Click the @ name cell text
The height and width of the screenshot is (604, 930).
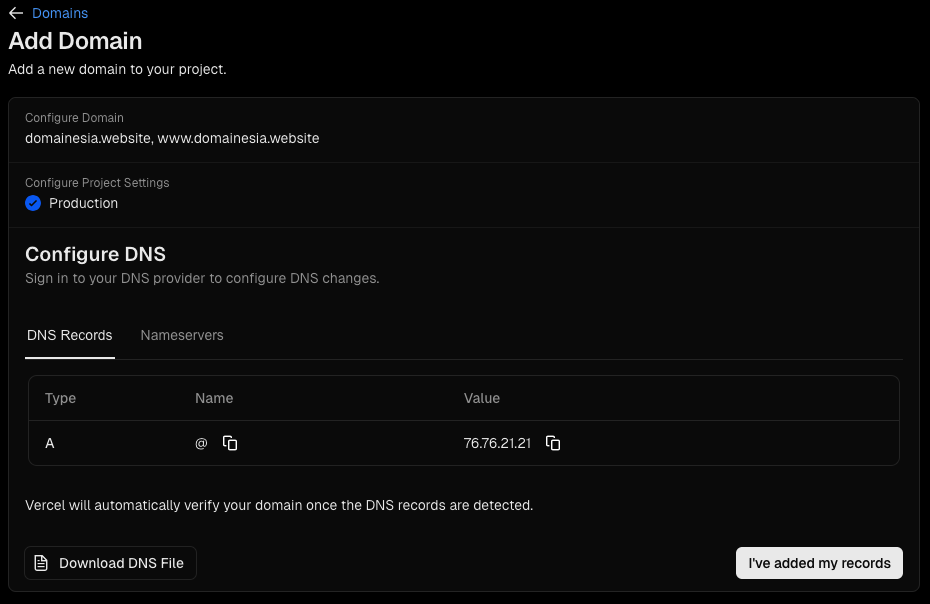(201, 443)
